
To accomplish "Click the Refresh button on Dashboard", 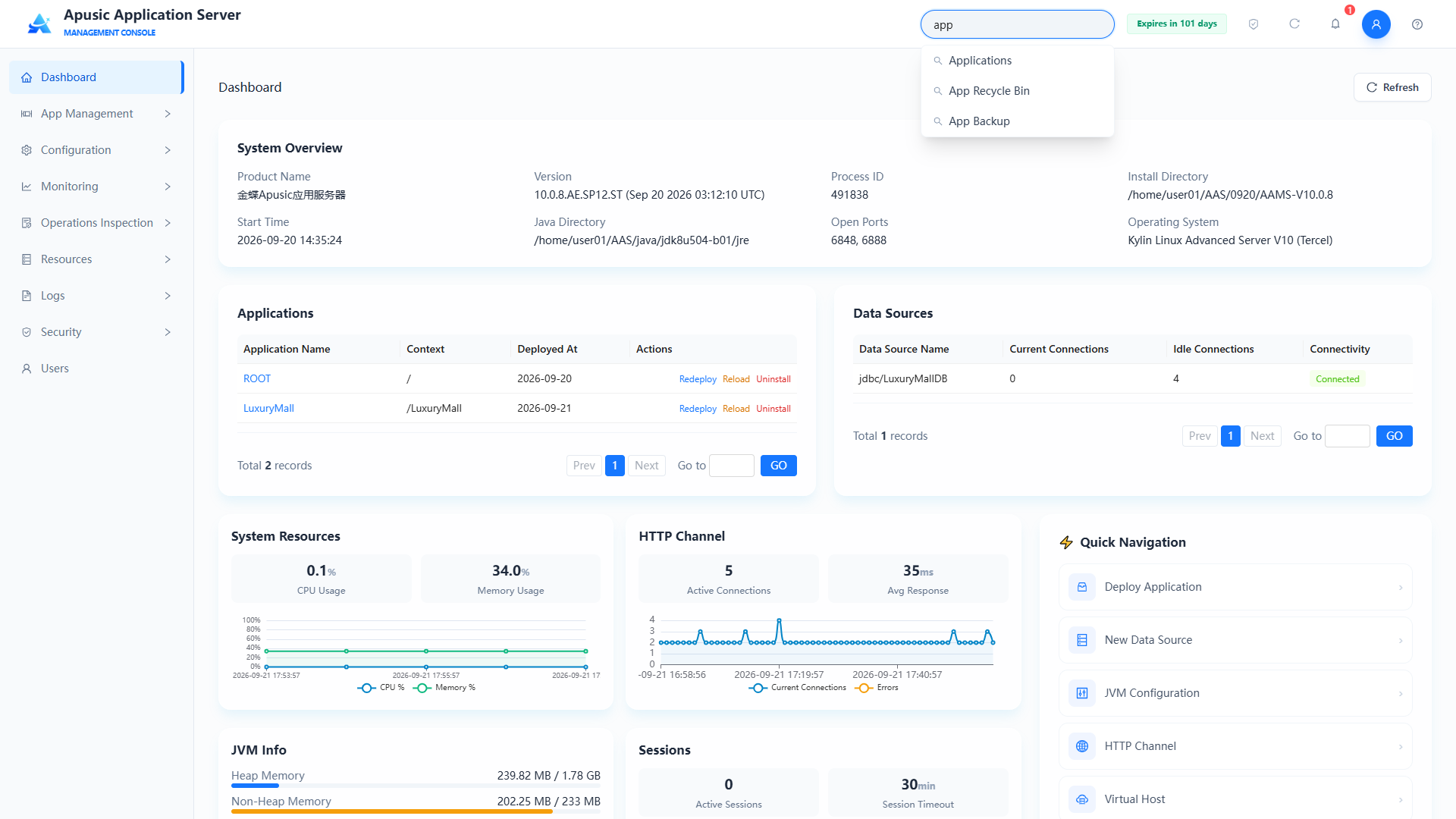I will 1392,87.
